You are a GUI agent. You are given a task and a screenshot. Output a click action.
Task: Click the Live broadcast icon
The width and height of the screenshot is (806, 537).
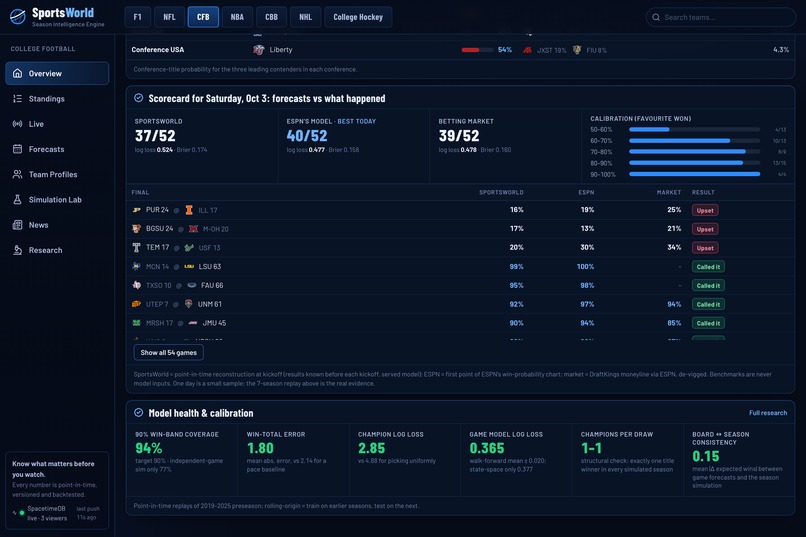pos(17,124)
